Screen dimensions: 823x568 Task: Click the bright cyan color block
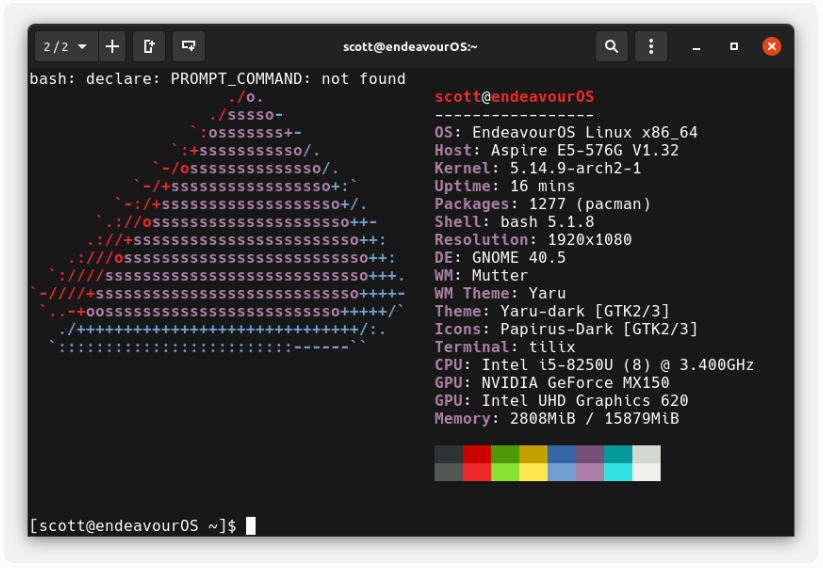point(618,472)
